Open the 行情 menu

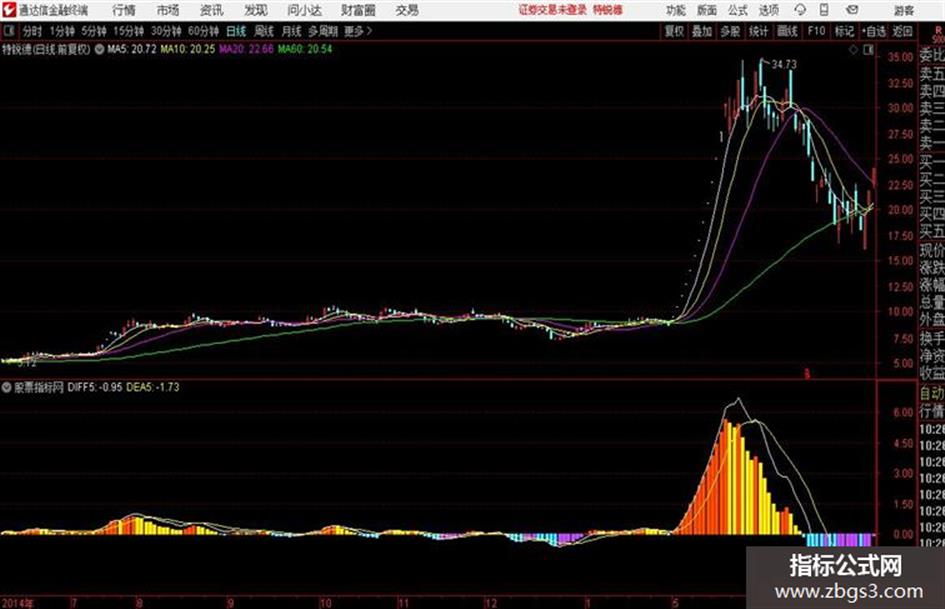pyautogui.click(x=124, y=10)
